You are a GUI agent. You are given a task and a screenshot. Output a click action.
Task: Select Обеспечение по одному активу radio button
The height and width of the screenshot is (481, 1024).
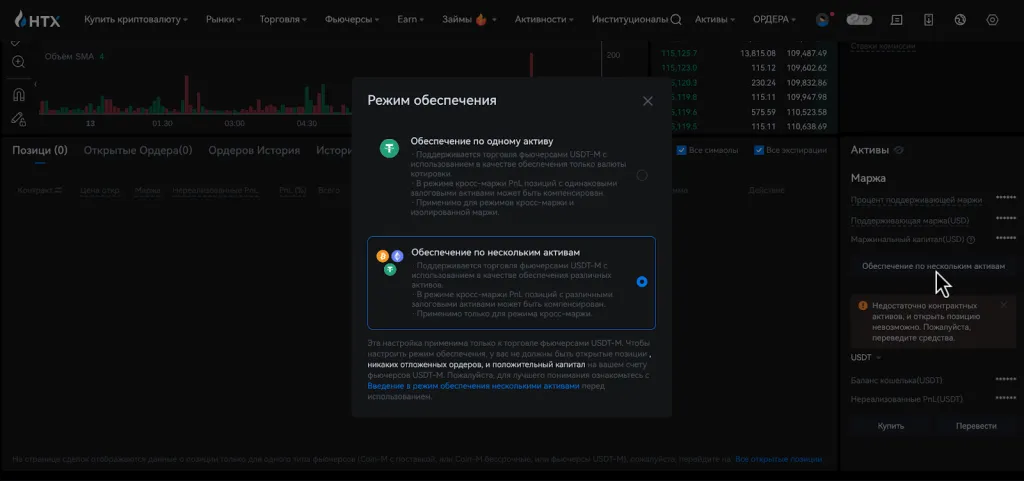click(x=642, y=175)
